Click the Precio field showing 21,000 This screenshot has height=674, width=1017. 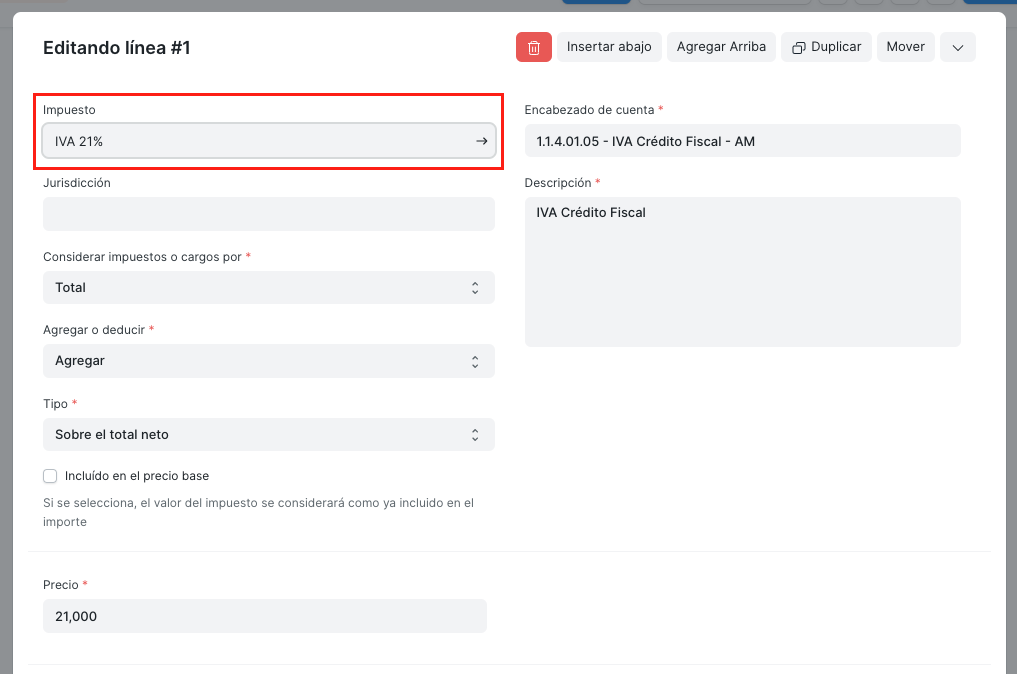click(265, 616)
